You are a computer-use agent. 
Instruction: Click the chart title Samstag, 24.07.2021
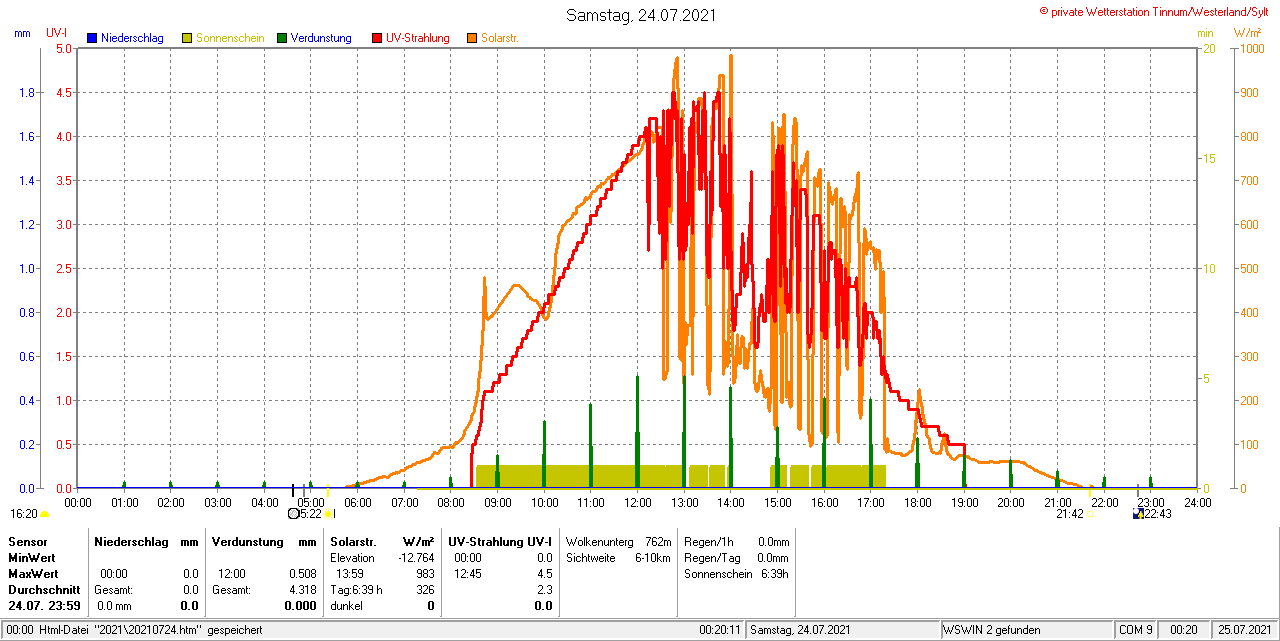[x=641, y=15]
